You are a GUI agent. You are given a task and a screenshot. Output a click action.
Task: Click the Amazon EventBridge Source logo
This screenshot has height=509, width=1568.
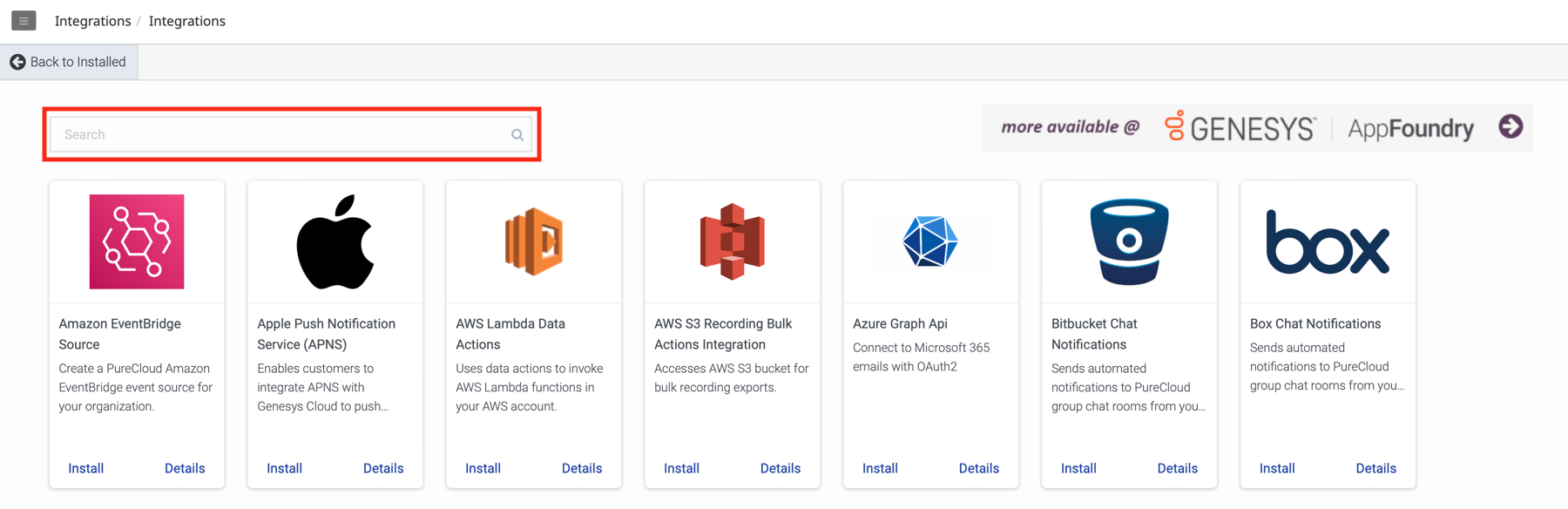point(137,241)
